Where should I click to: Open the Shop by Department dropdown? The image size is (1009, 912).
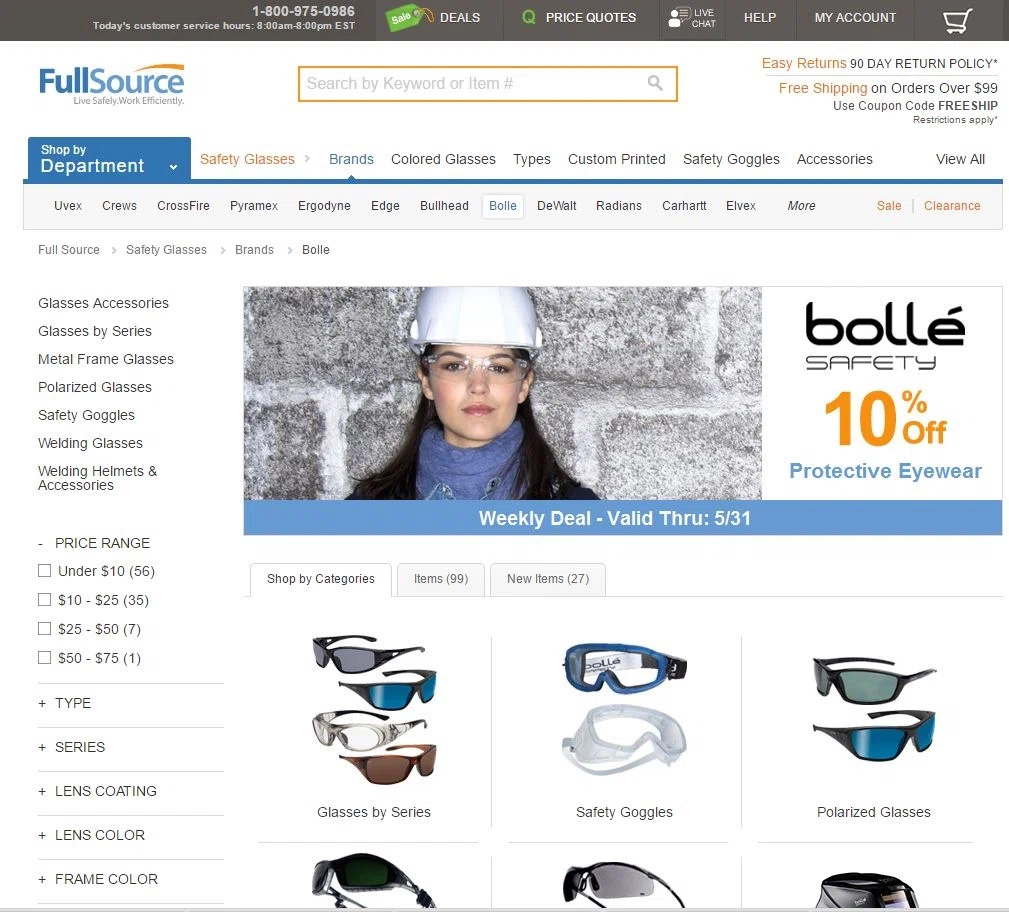coord(109,158)
